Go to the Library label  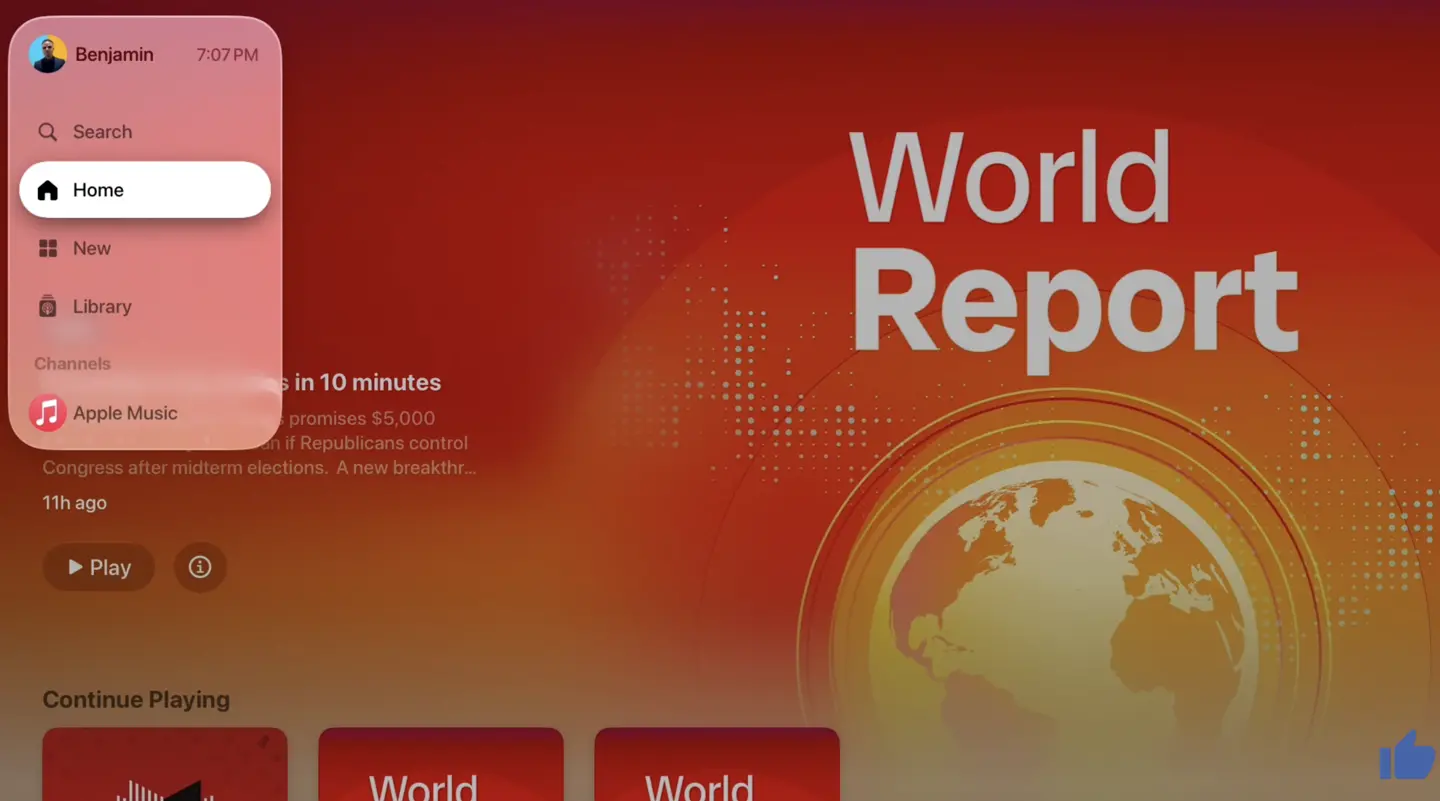pos(102,306)
